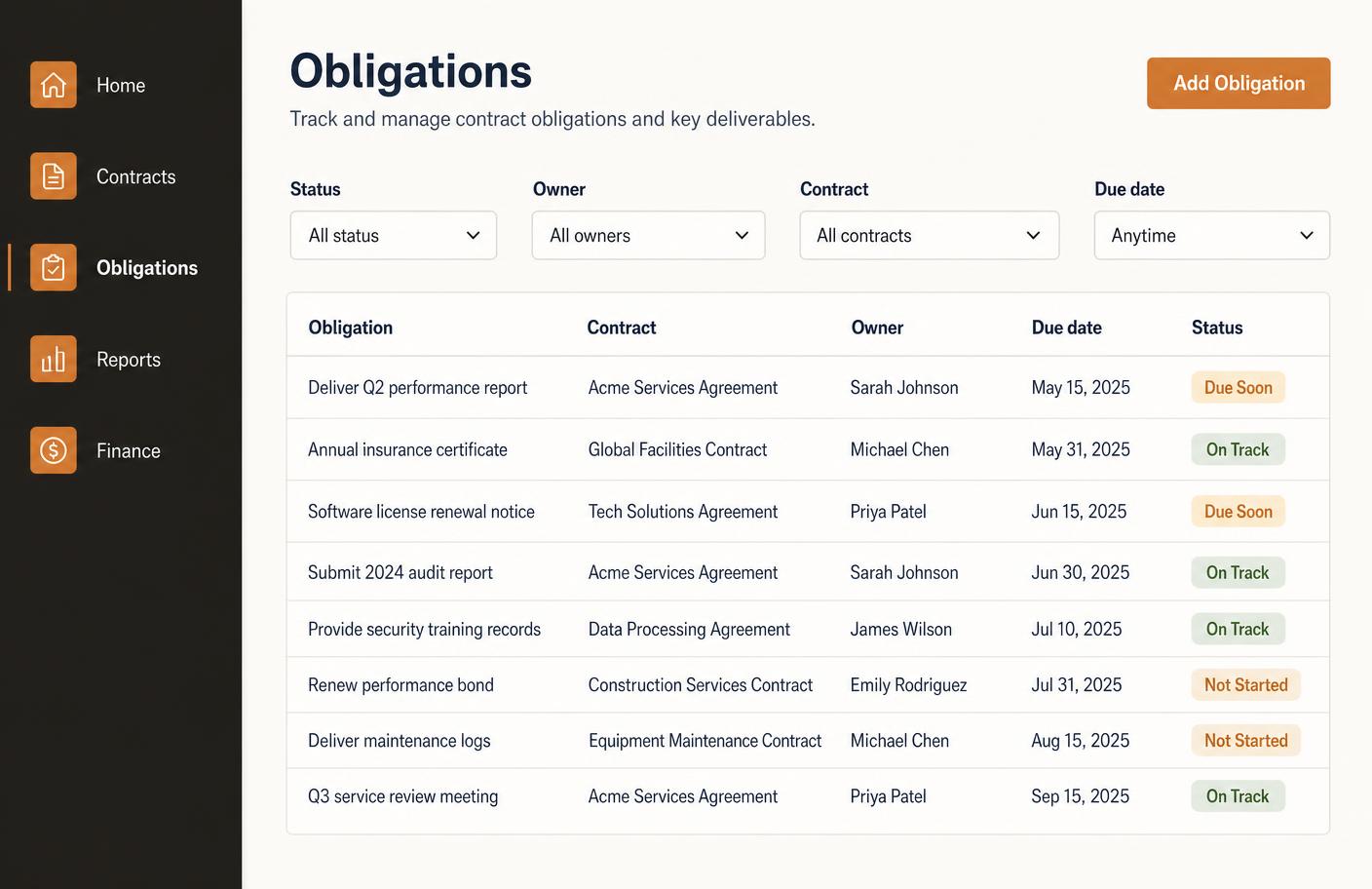Click On Track badge for Q3 service review

1239,796
